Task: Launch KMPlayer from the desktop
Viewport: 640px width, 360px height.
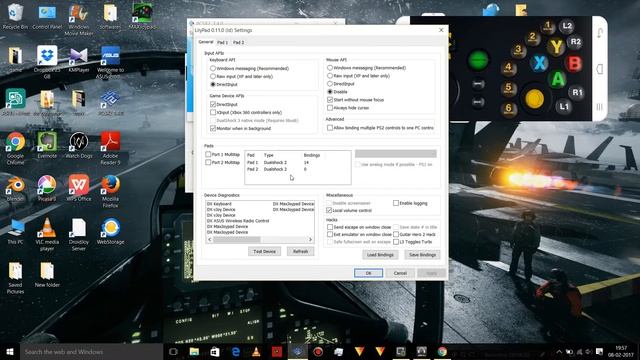Action: tap(78, 60)
